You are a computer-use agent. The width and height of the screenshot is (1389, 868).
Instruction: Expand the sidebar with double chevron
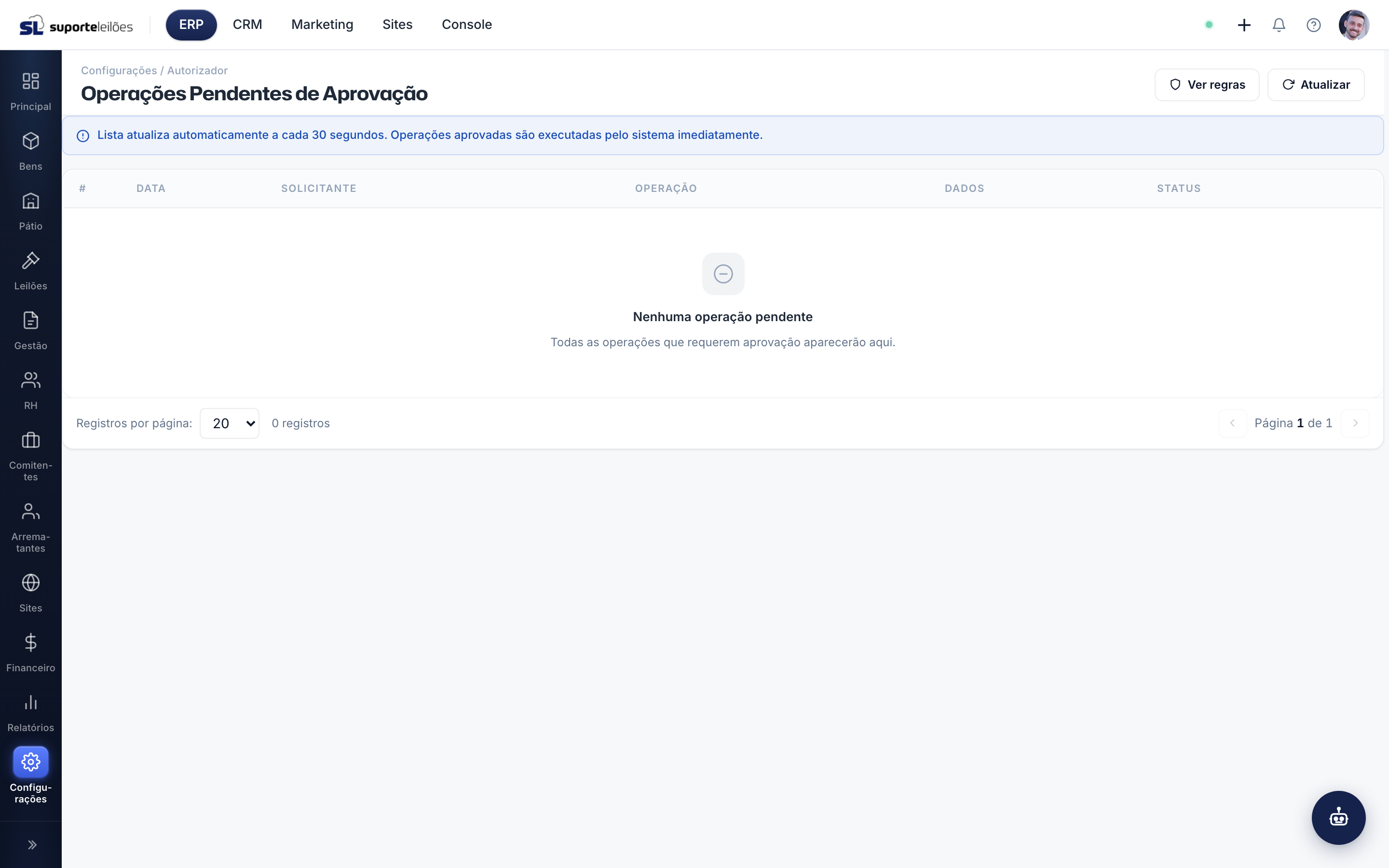pos(32,844)
